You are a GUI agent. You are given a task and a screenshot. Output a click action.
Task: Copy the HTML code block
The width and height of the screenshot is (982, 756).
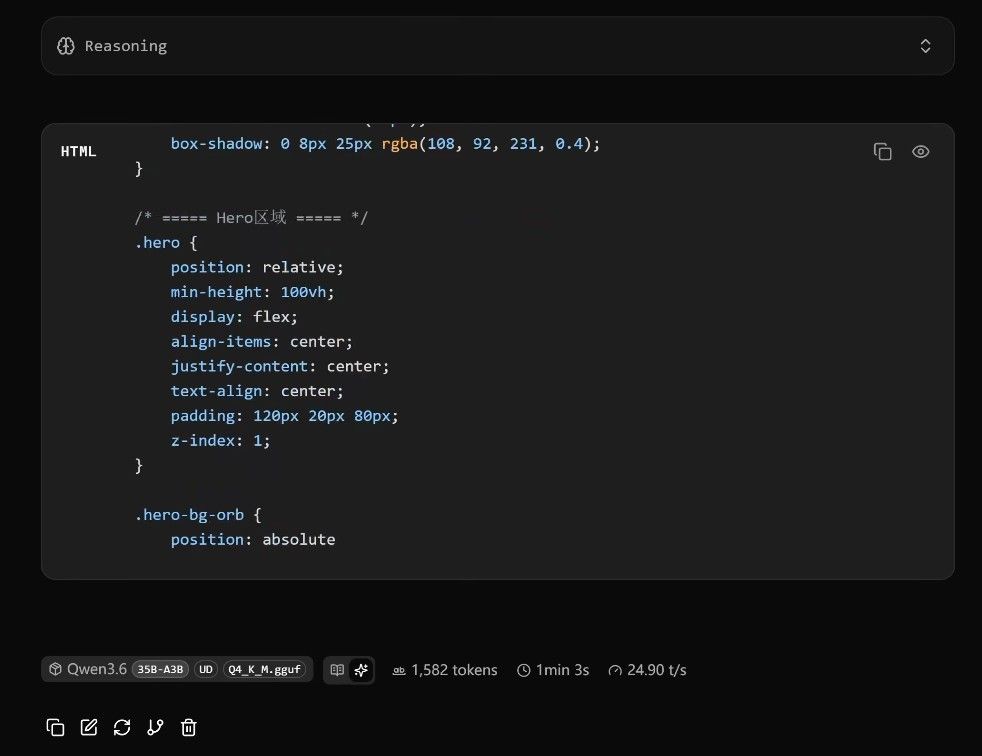point(882,152)
